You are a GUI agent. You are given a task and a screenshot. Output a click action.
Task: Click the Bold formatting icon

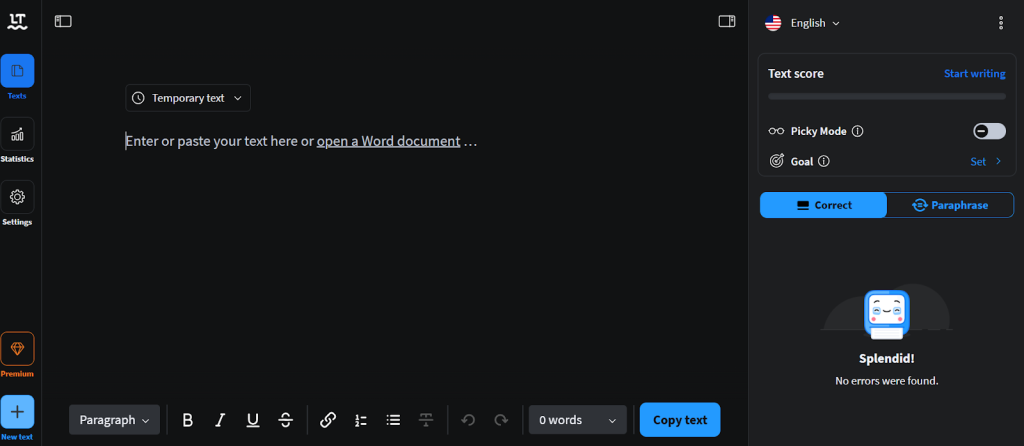pyautogui.click(x=187, y=420)
